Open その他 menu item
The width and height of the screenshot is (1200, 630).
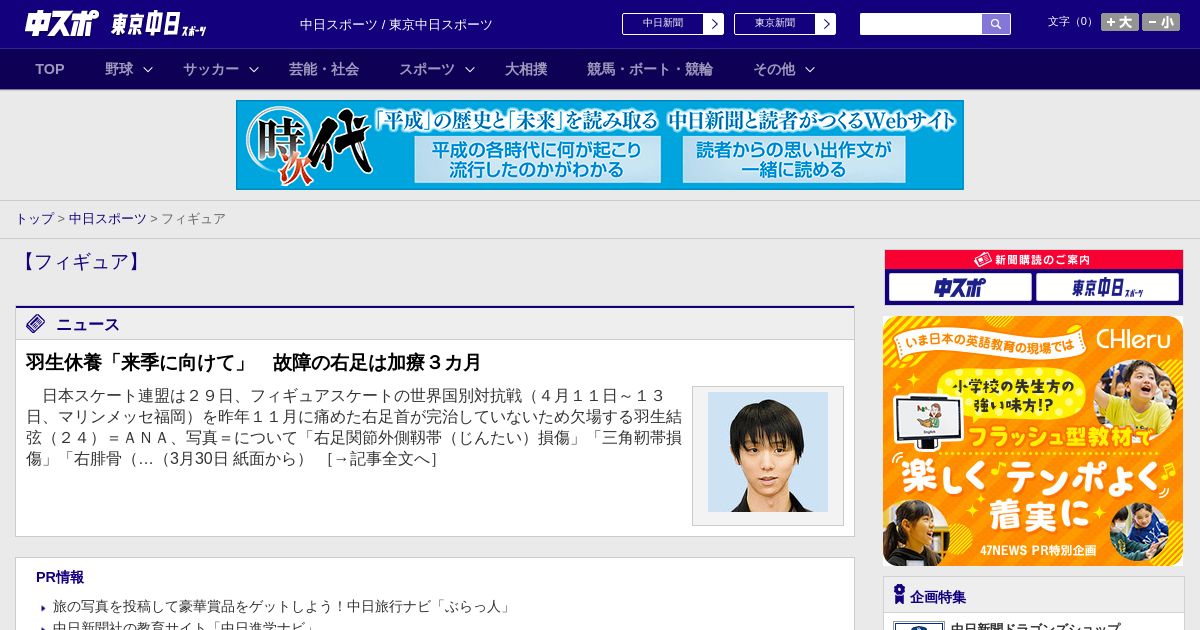(x=774, y=69)
